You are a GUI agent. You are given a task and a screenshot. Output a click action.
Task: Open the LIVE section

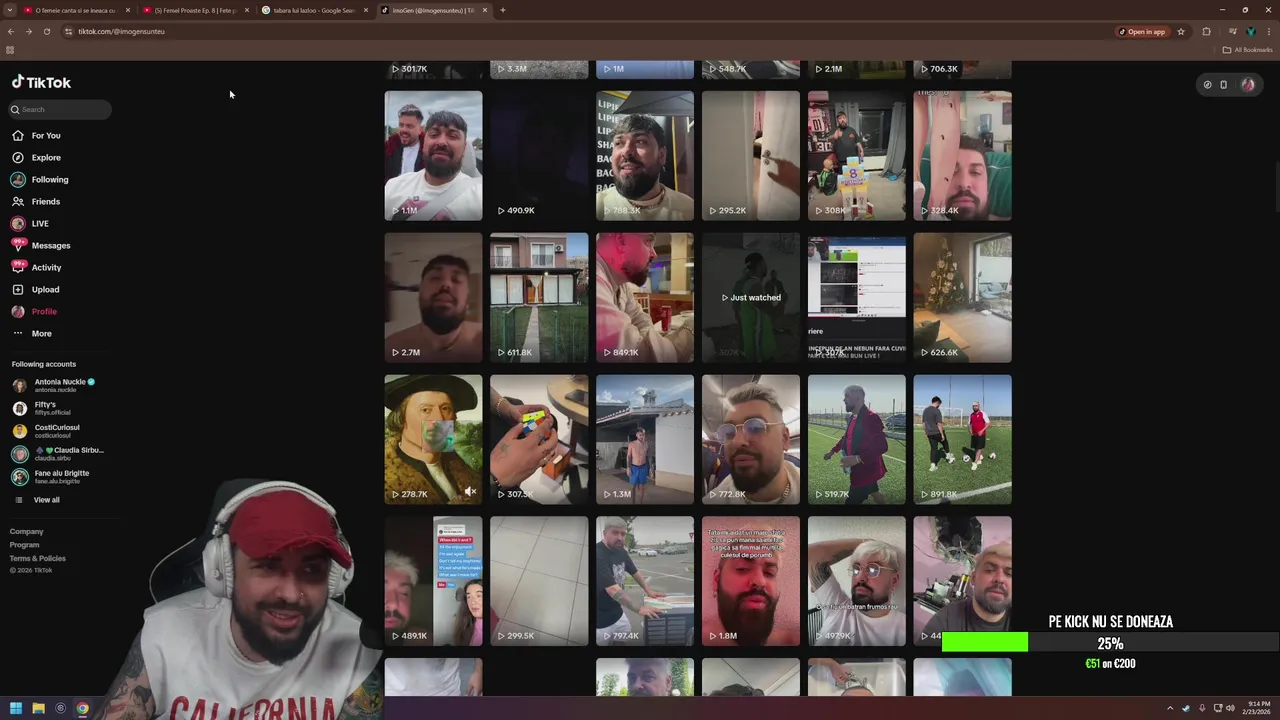30,223
